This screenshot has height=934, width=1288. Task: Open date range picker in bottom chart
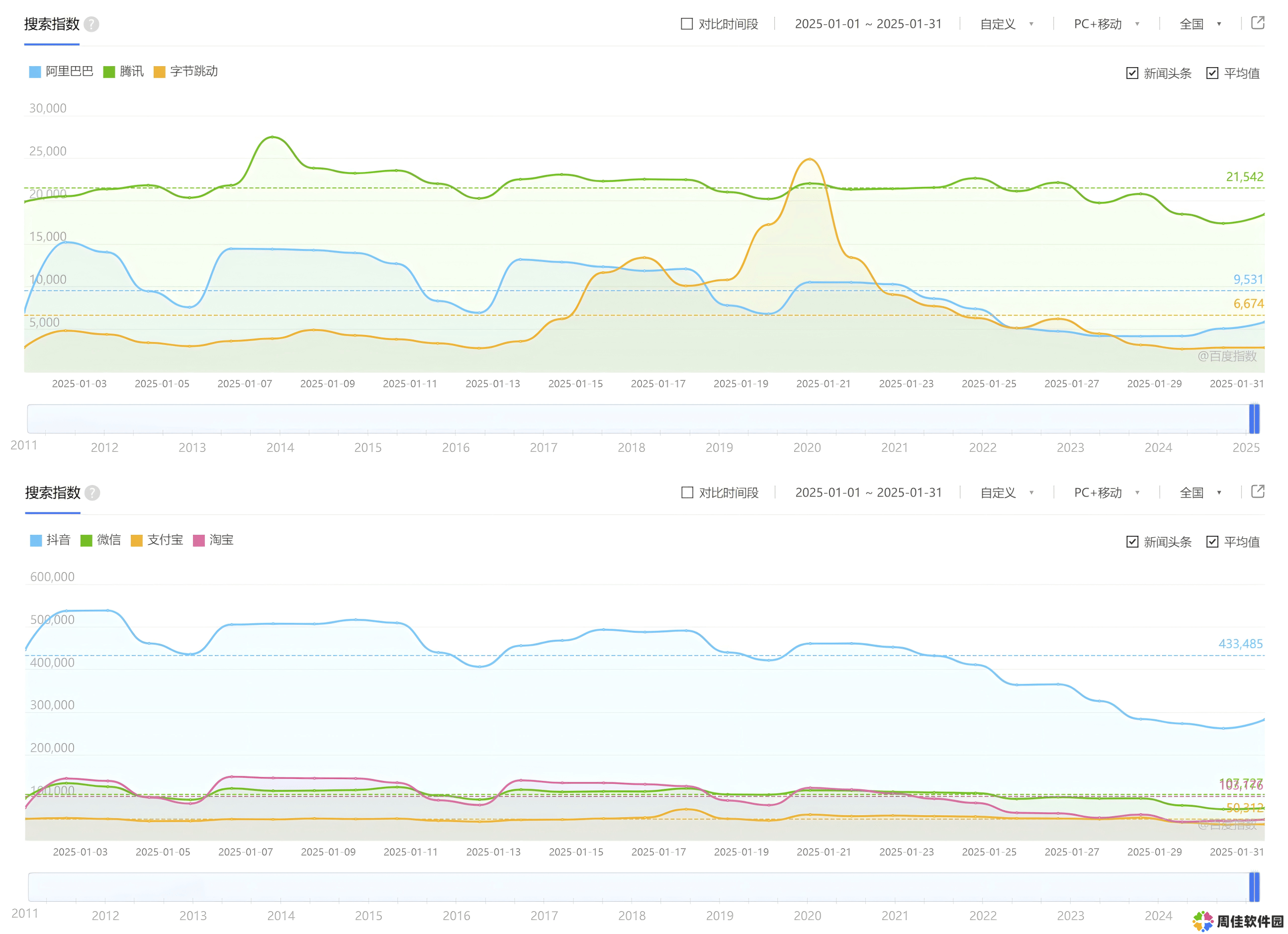click(869, 492)
